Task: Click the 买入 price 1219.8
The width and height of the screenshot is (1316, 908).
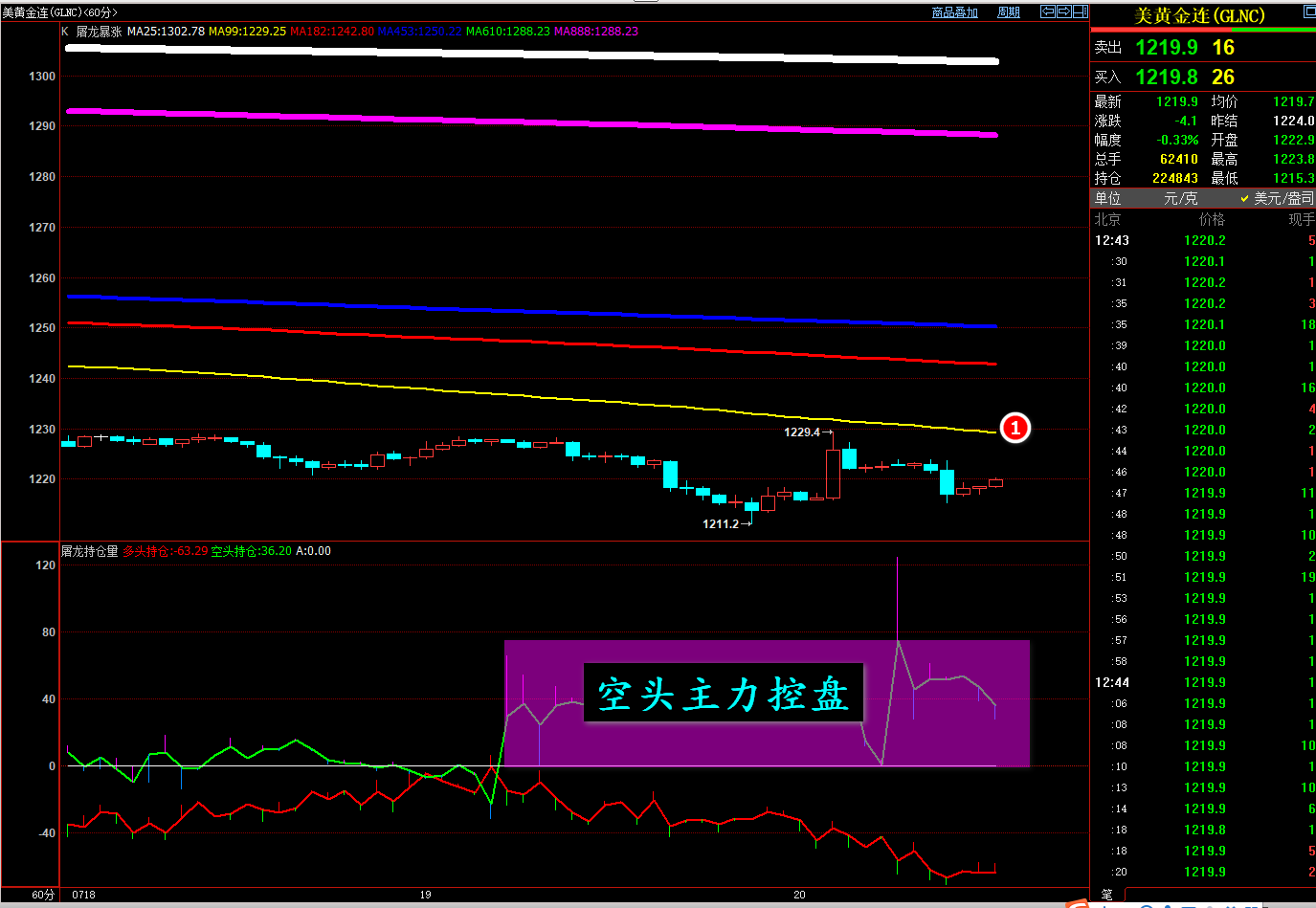Action: pyautogui.click(x=1167, y=77)
